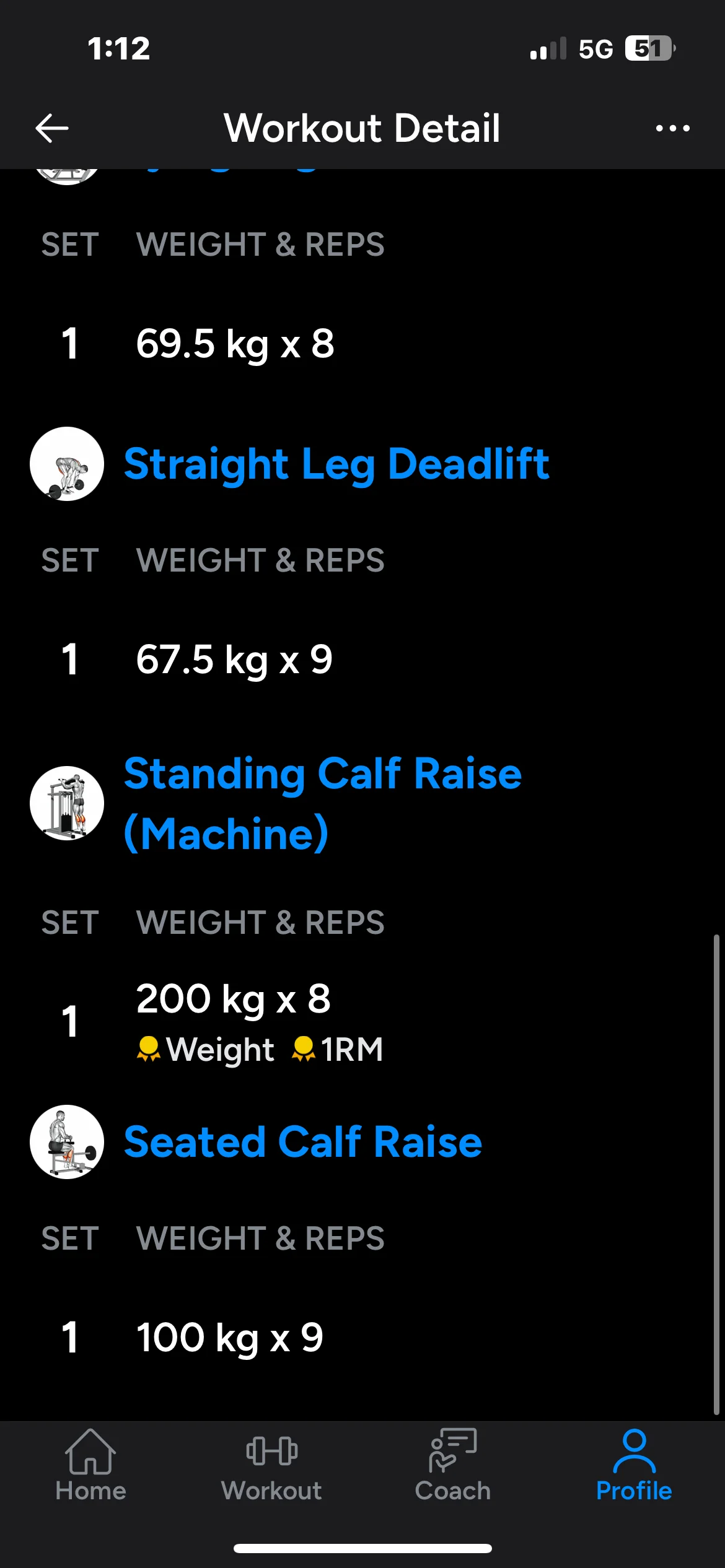Switch to the Coach tab
Viewport: 725px width, 1568px height.
(453, 1465)
